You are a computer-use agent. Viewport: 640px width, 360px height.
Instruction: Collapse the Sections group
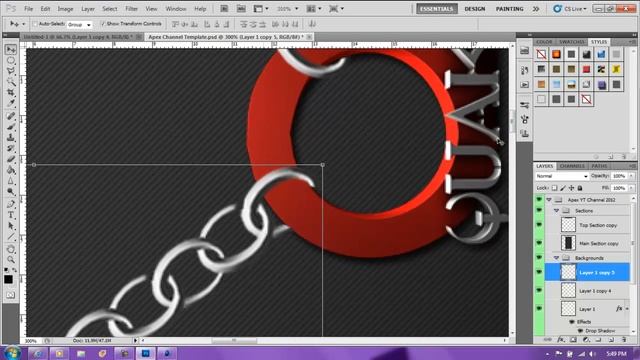tap(556, 211)
